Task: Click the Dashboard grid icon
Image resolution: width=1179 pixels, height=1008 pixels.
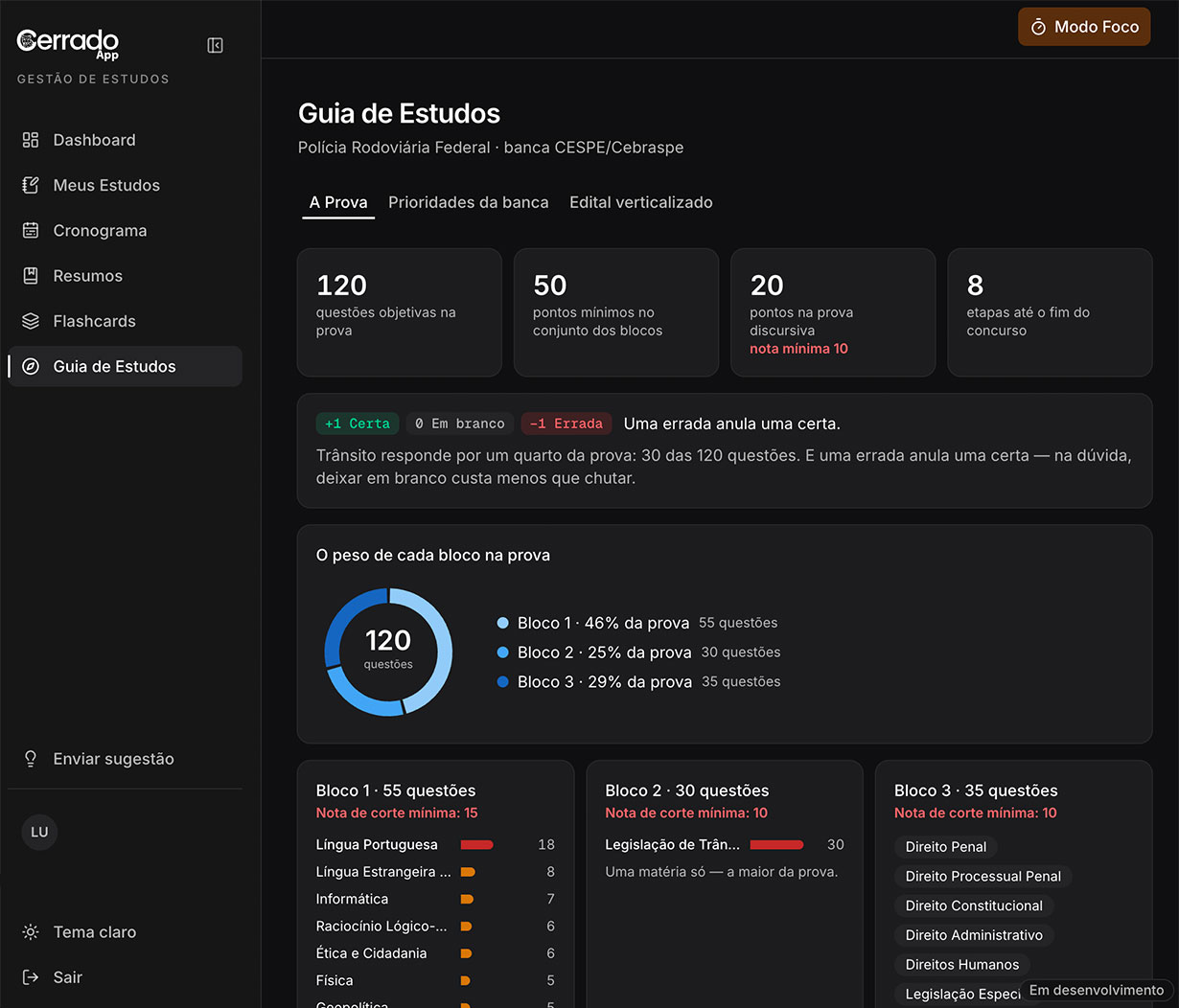Action: (x=31, y=140)
